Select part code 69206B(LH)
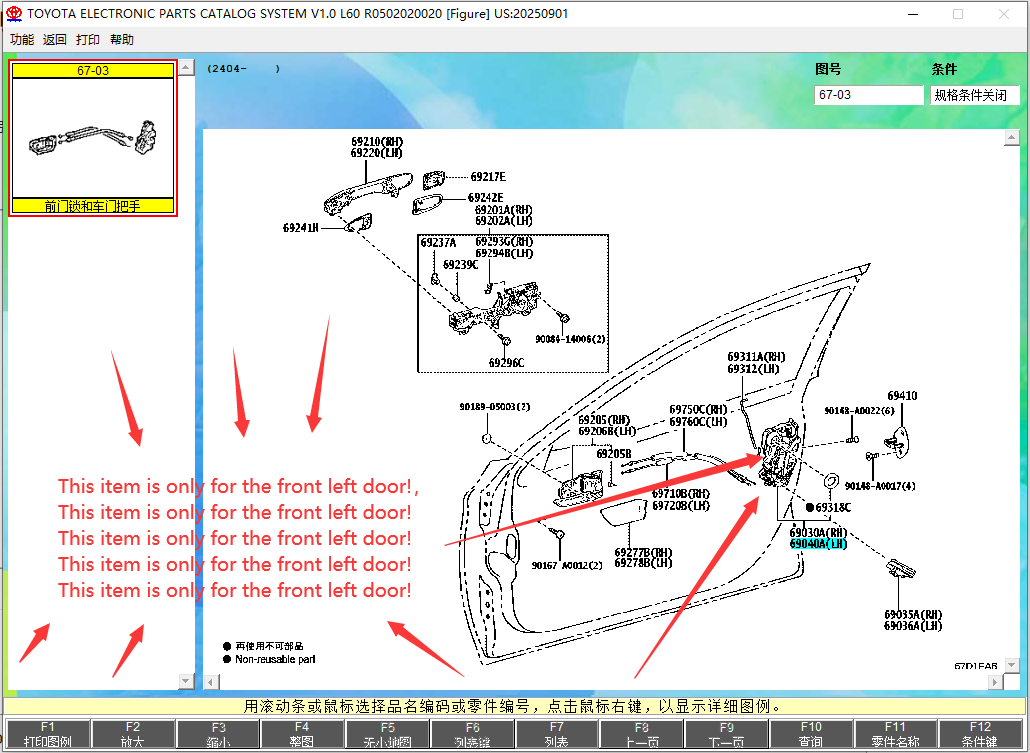1030x753 pixels. pyautogui.click(x=607, y=431)
